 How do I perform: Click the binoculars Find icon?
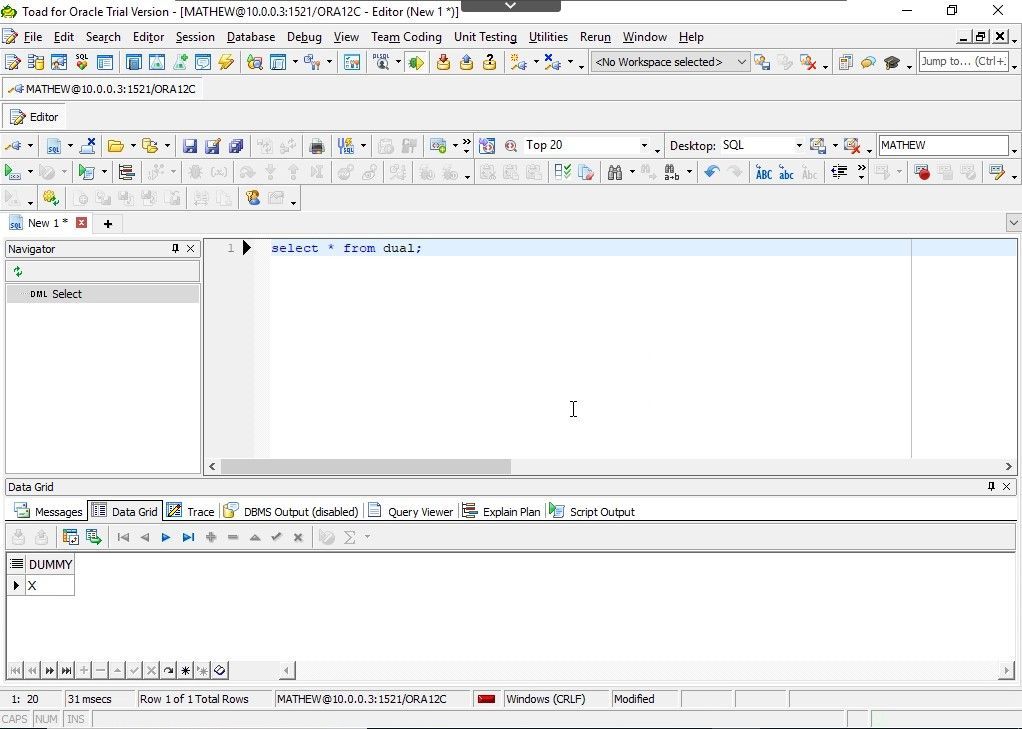(x=615, y=172)
